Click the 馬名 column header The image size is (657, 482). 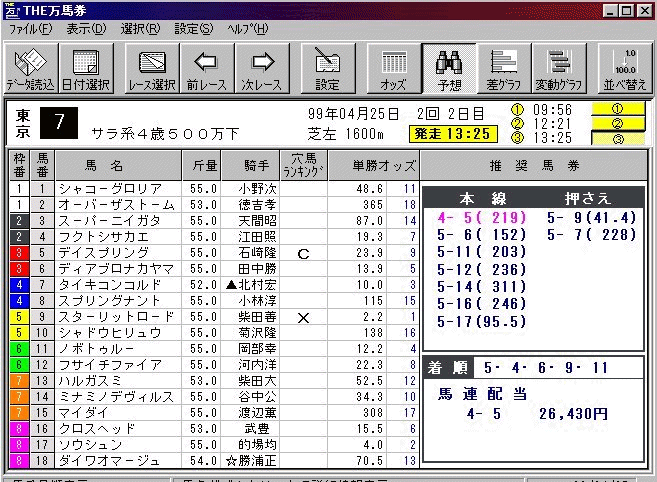(x=118, y=165)
